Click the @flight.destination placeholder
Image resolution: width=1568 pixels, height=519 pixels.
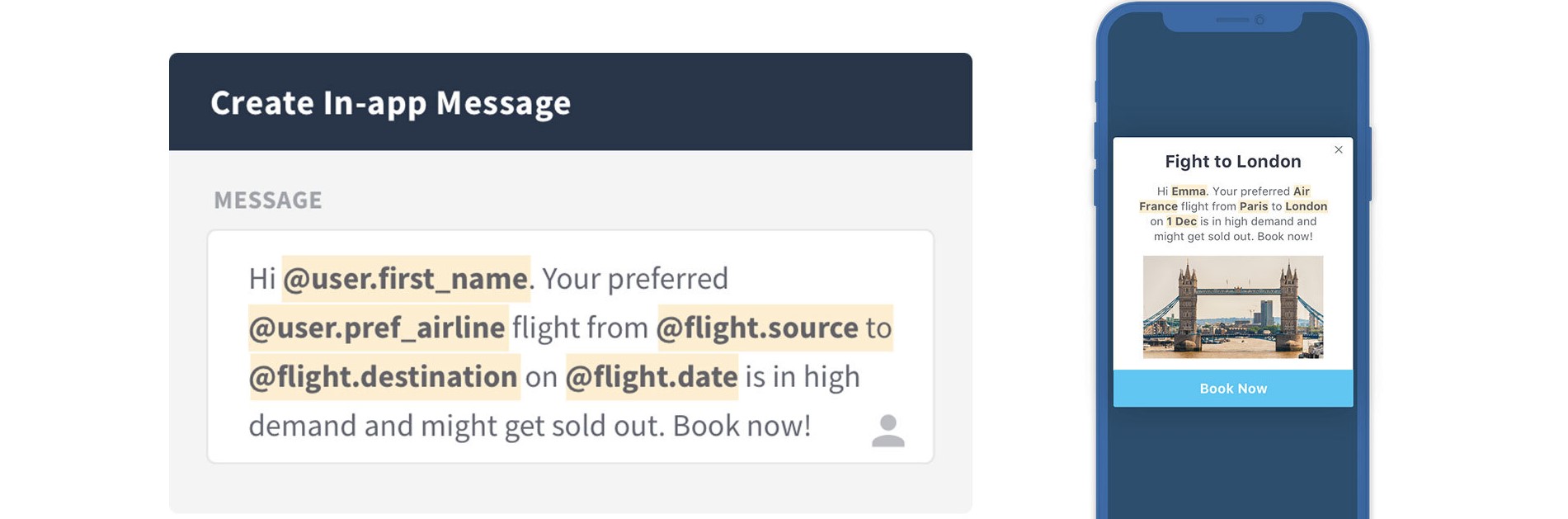pyautogui.click(x=384, y=377)
